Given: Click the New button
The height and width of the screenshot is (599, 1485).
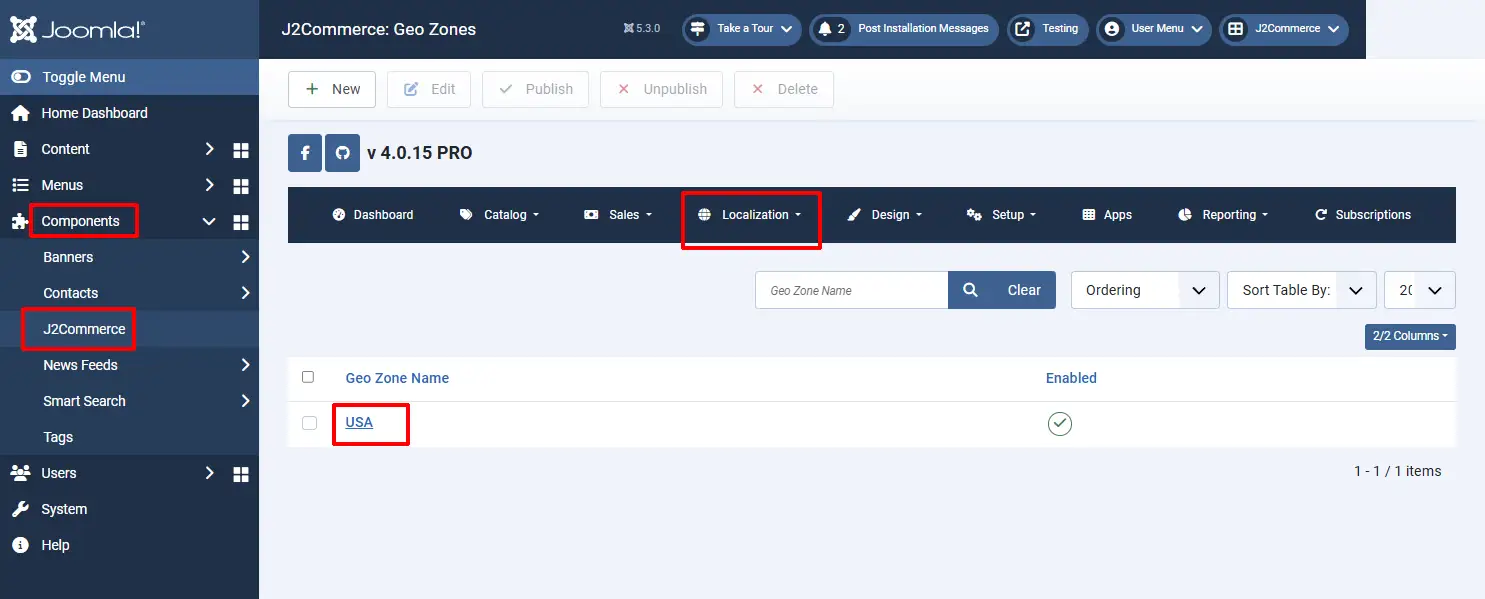Looking at the screenshot, I should (x=332, y=89).
